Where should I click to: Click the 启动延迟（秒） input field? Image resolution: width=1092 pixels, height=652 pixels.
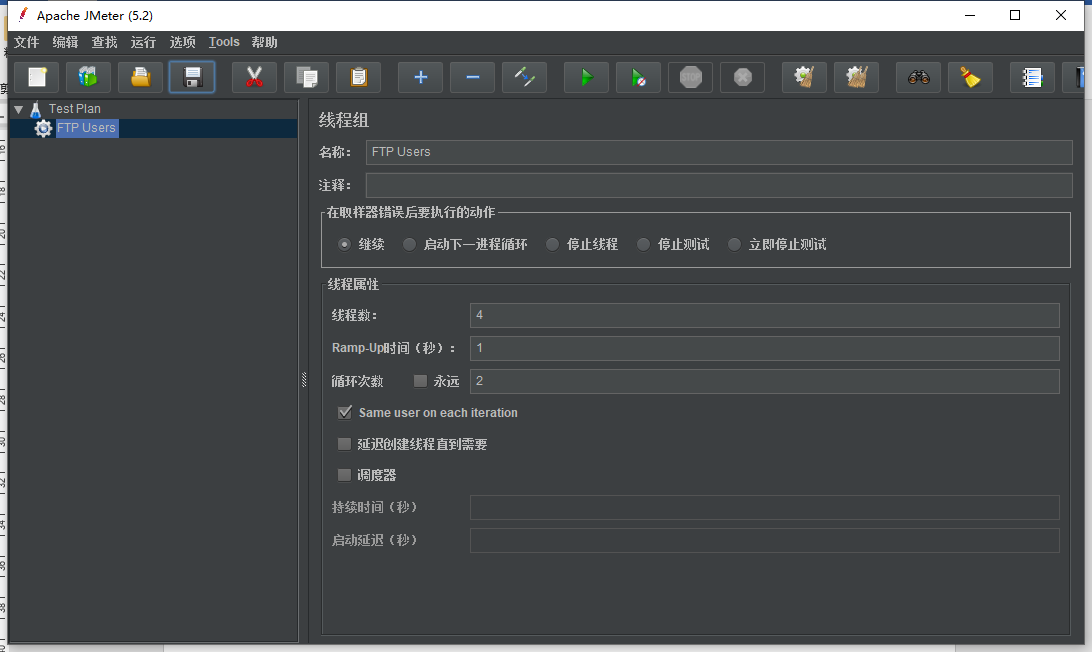[x=765, y=541]
